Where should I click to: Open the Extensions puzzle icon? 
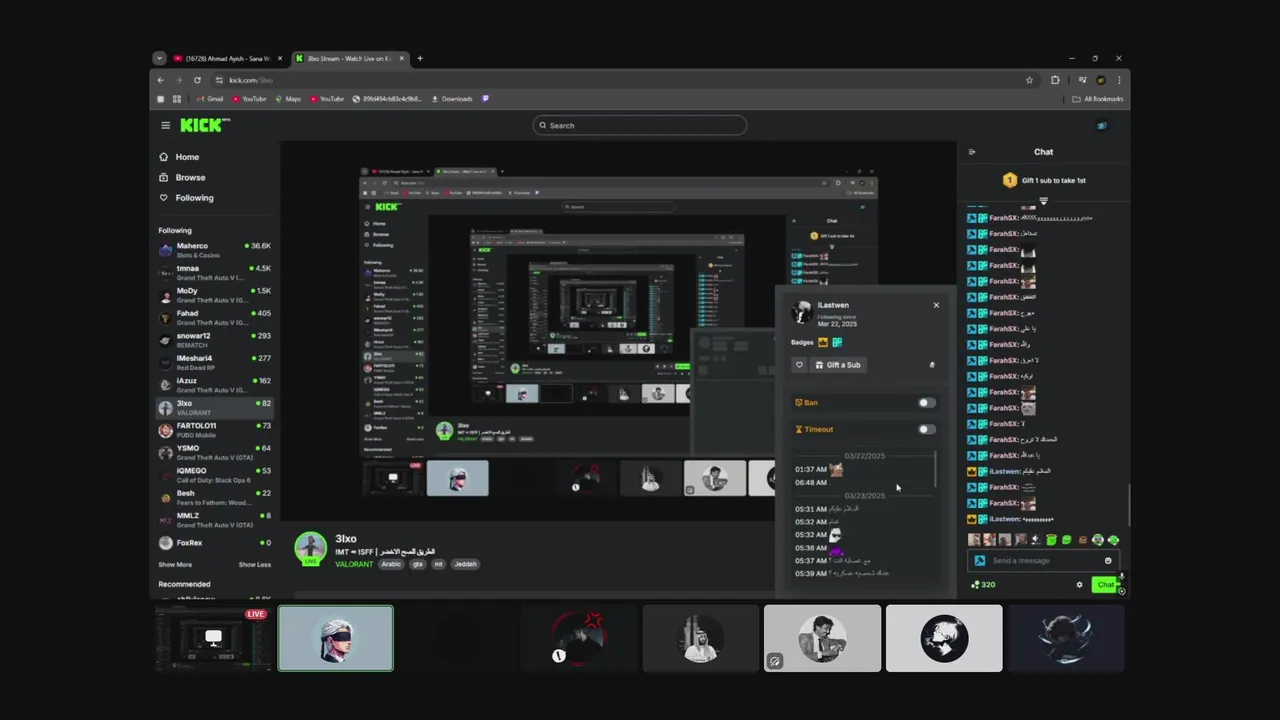pyautogui.click(x=1055, y=80)
